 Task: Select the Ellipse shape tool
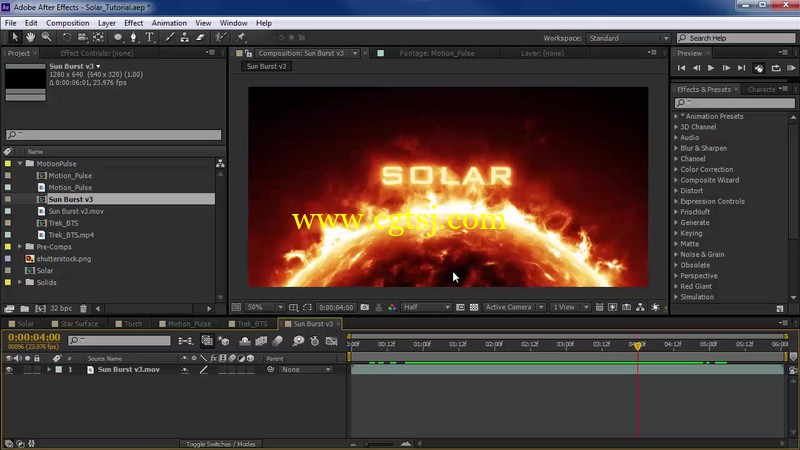tap(118, 37)
